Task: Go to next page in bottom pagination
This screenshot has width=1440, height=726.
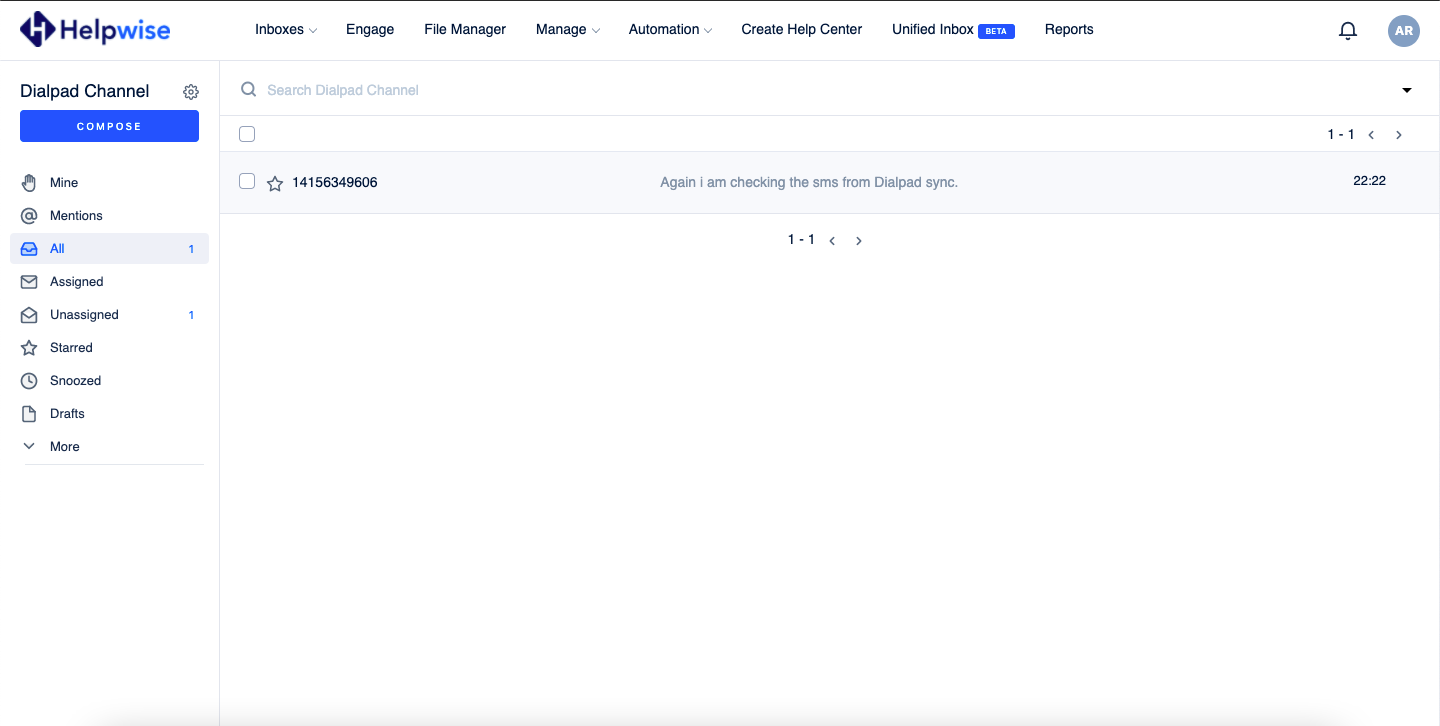Action: coord(859,241)
